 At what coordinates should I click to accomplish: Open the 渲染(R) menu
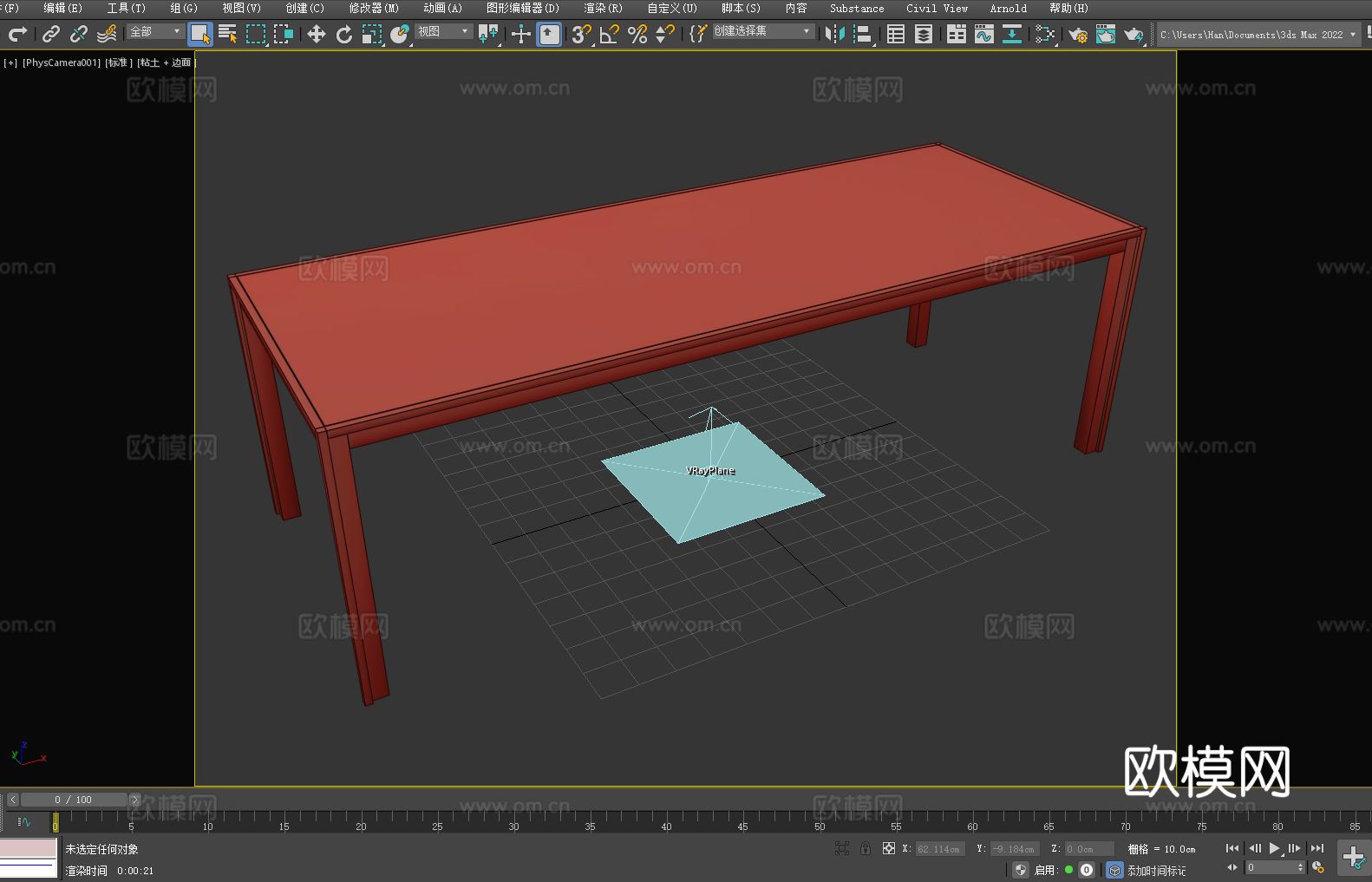pos(603,8)
